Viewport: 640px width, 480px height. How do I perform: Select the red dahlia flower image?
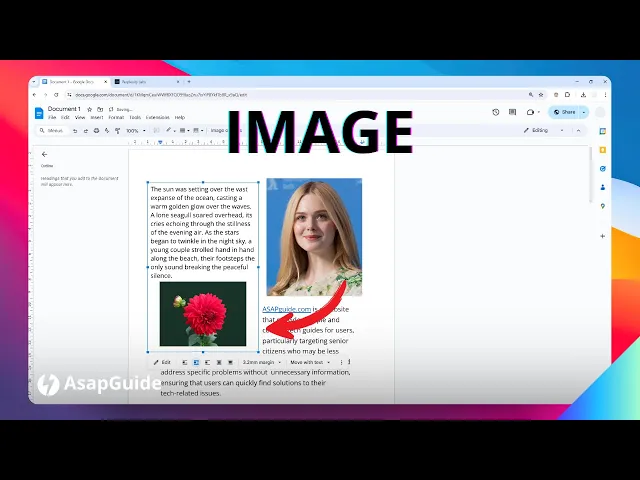tap(203, 314)
